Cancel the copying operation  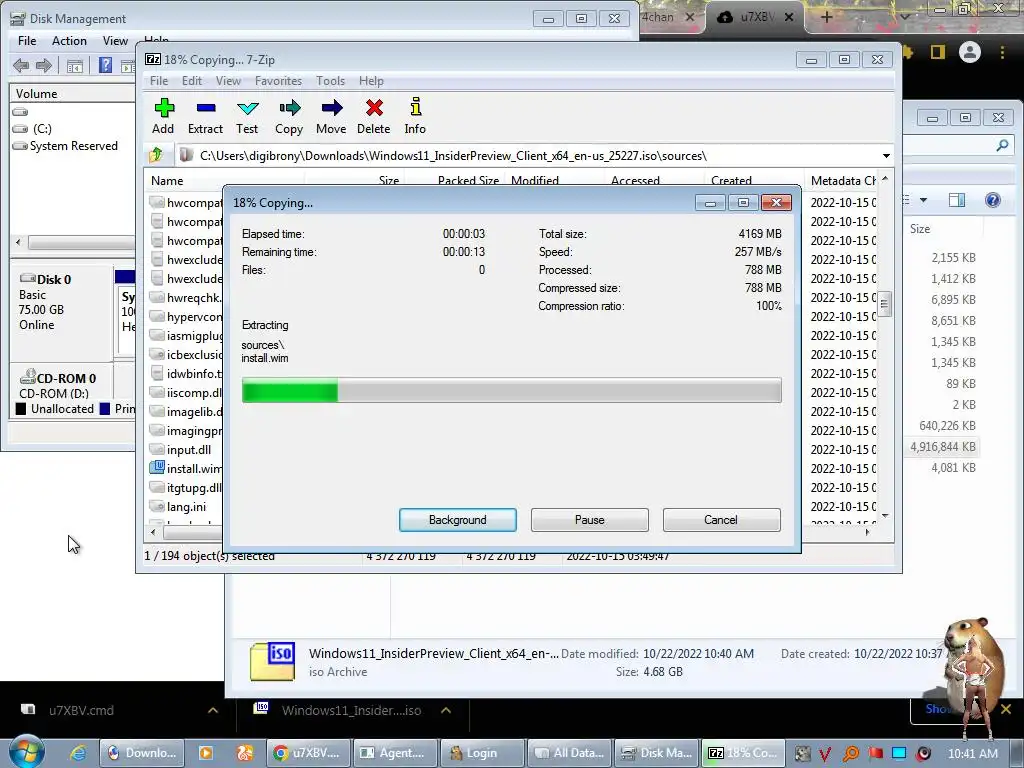coord(721,520)
